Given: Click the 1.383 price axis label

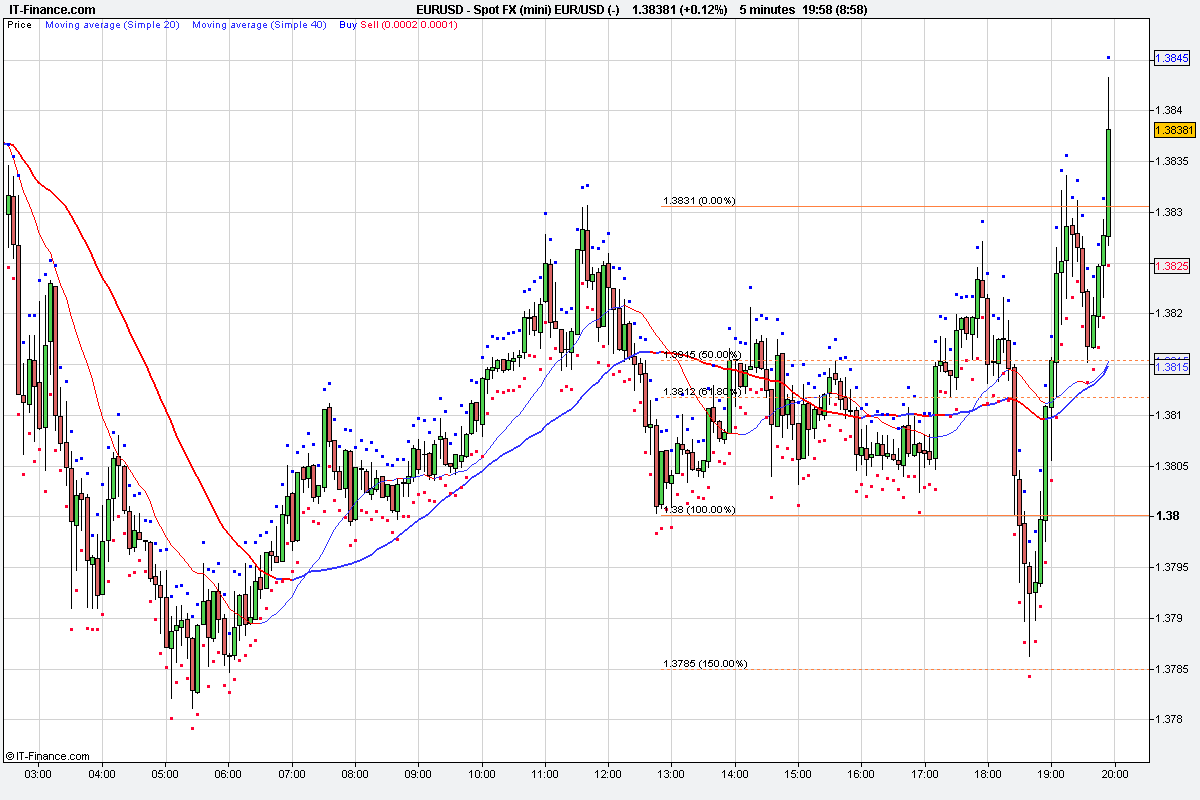Looking at the screenshot, I should [1168, 212].
